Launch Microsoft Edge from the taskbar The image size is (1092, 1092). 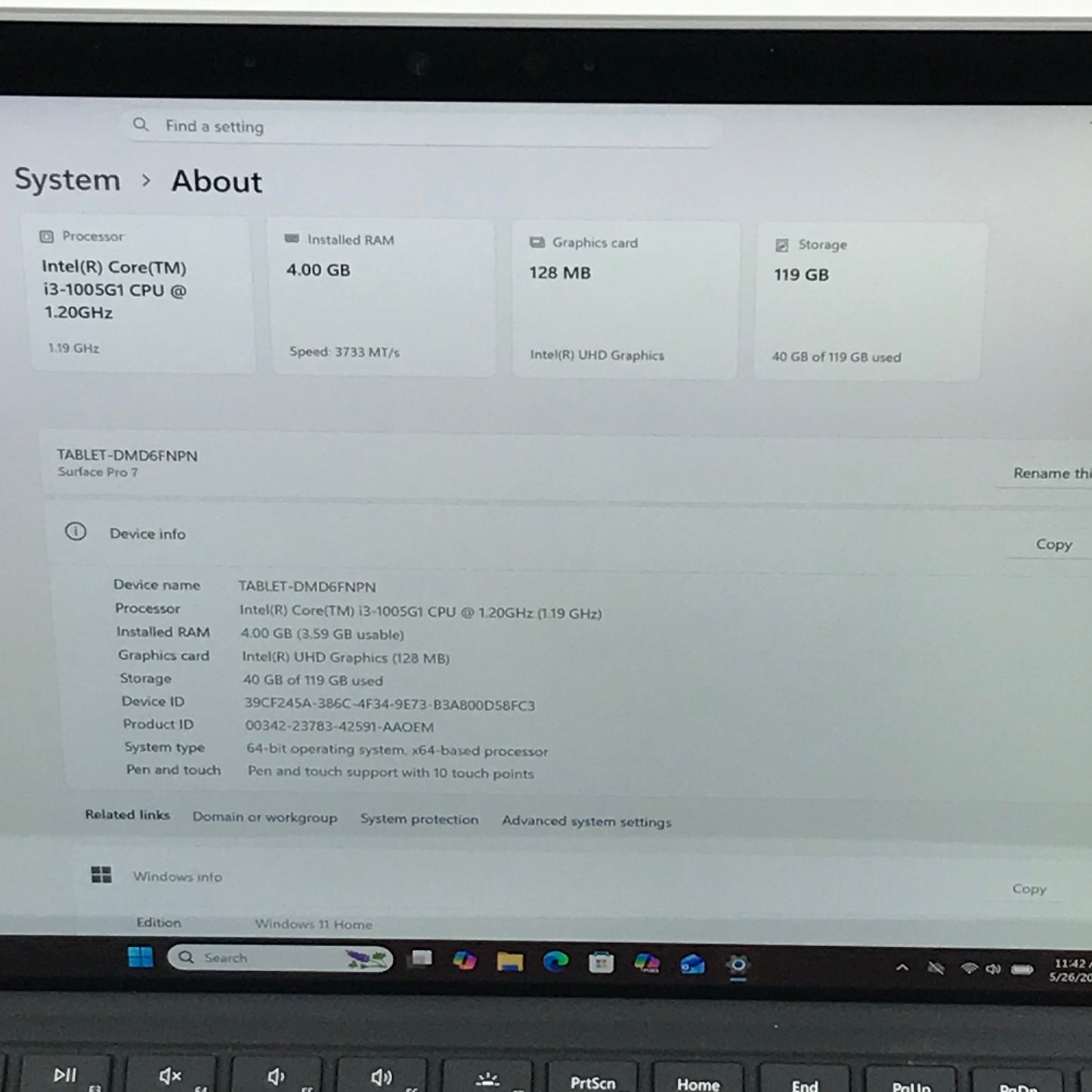(555, 962)
